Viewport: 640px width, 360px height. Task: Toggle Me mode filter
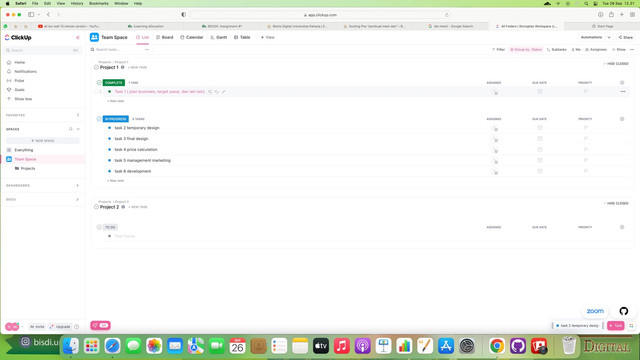[576, 49]
